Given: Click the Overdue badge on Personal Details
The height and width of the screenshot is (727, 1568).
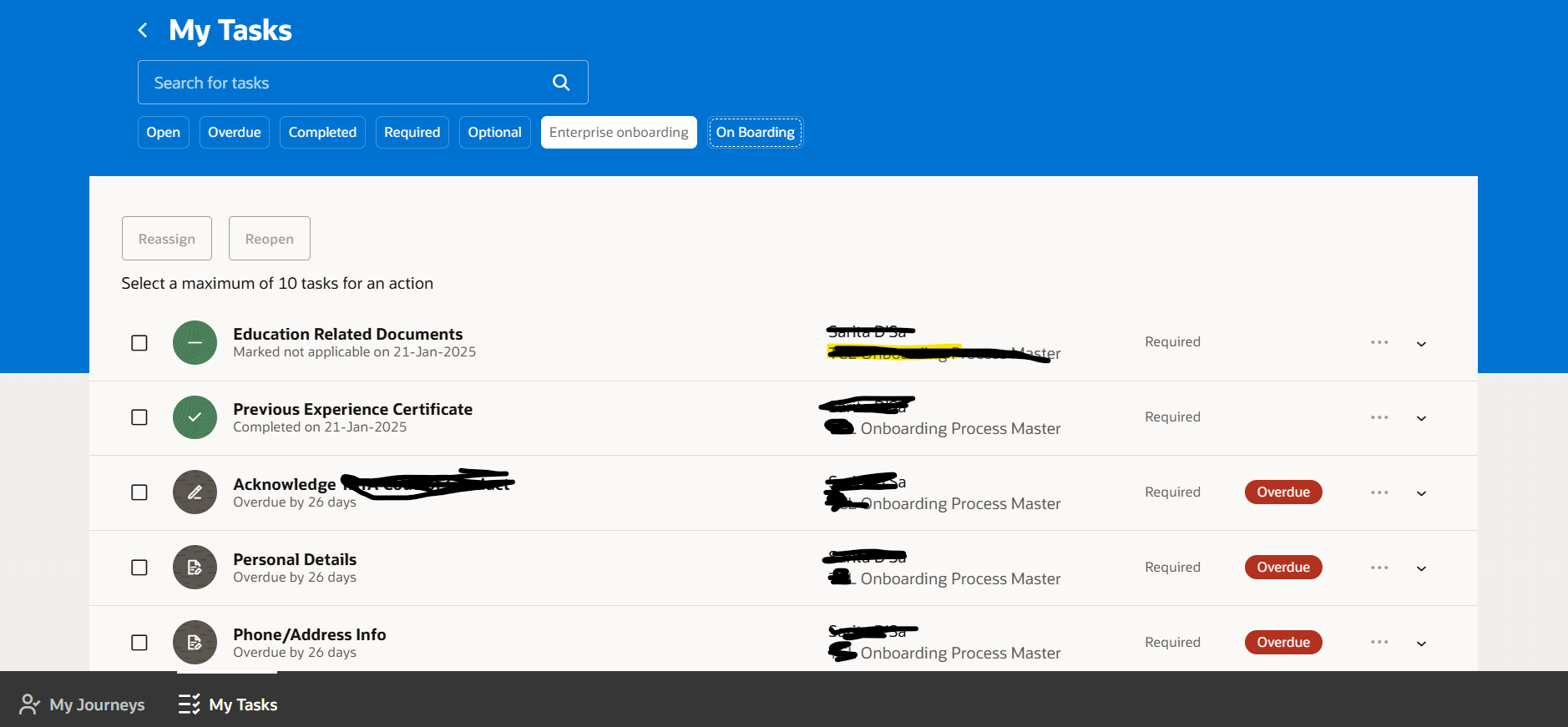Looking at the screenshot, I should pos(1283,568).
